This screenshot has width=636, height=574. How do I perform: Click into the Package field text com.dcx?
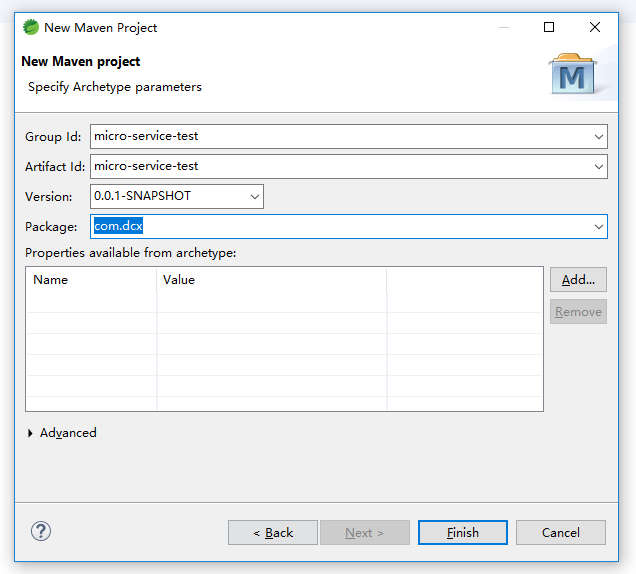(118, 226)
